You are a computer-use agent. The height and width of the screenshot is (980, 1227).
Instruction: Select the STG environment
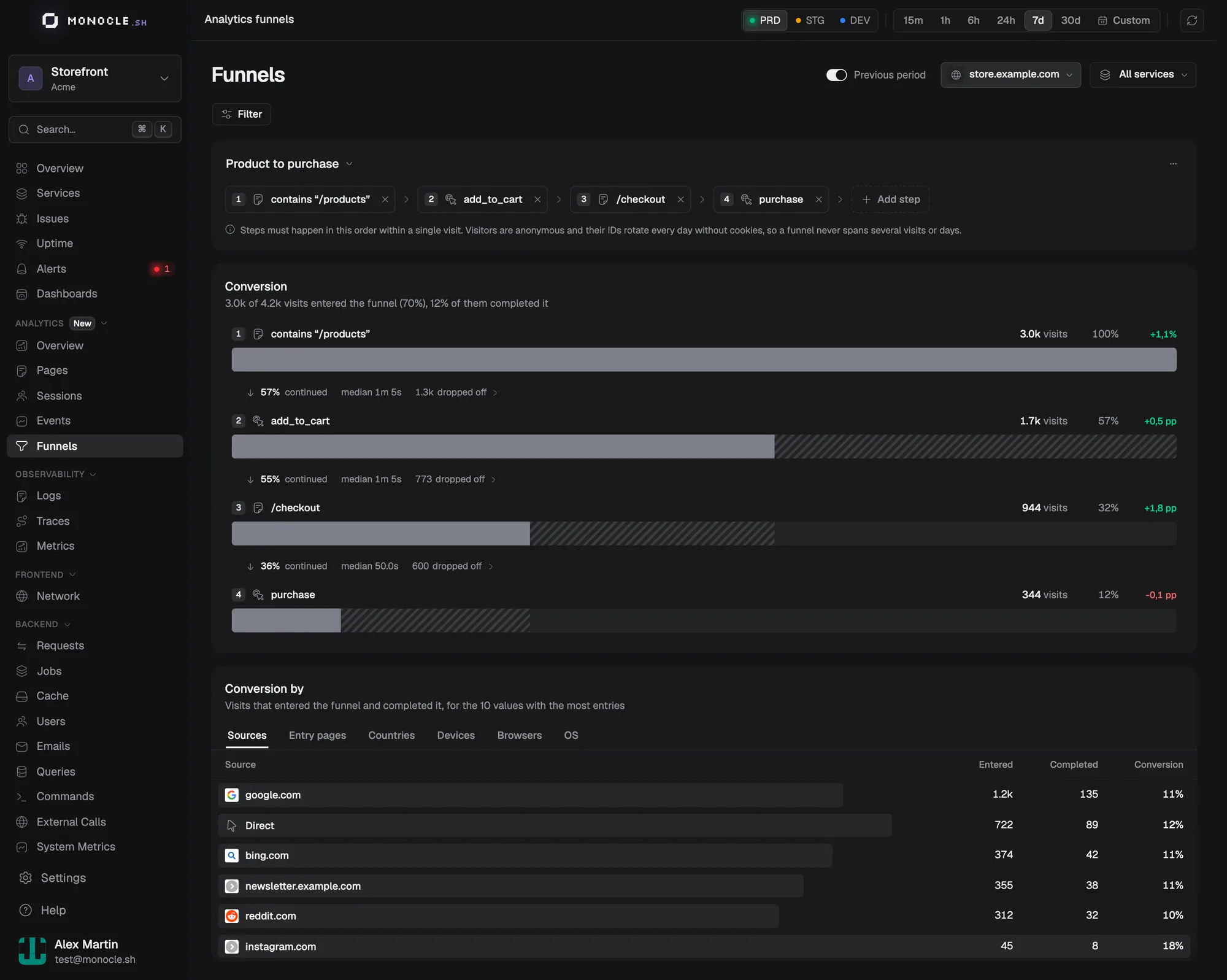click(810, 20)
